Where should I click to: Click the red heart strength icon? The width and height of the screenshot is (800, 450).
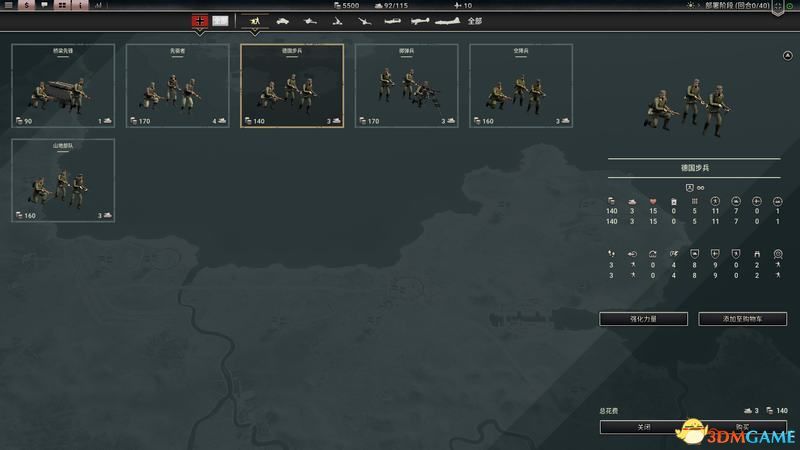[653, 202]
